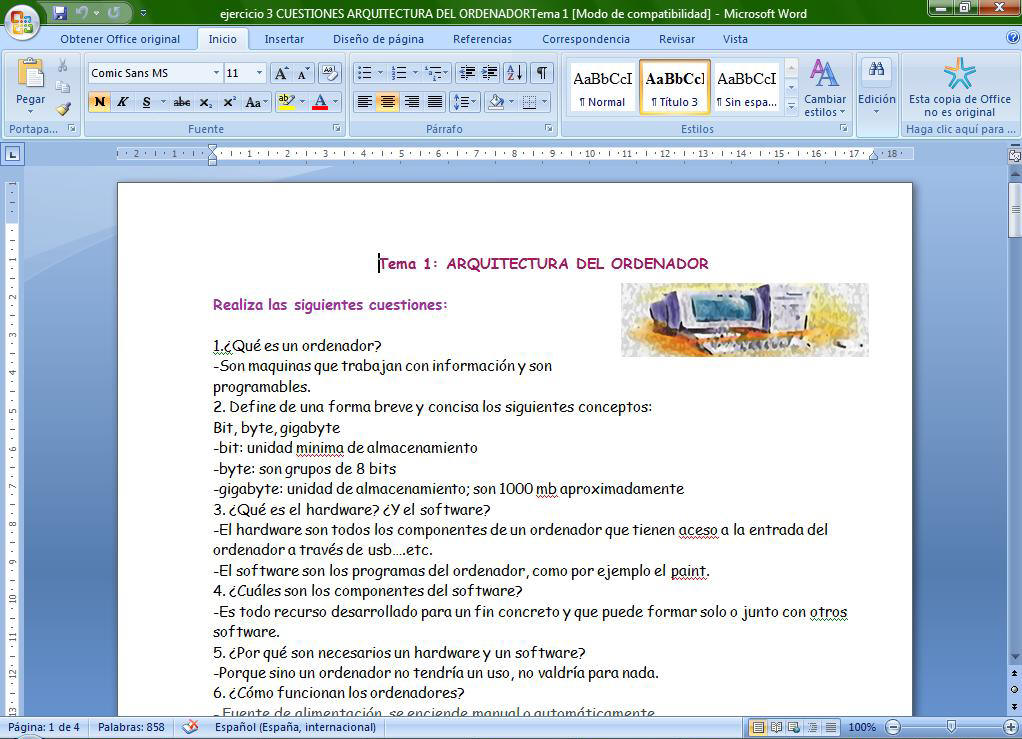Open the Revisar tab
The height and width of the screenshot is (739, 1022).
677,39
